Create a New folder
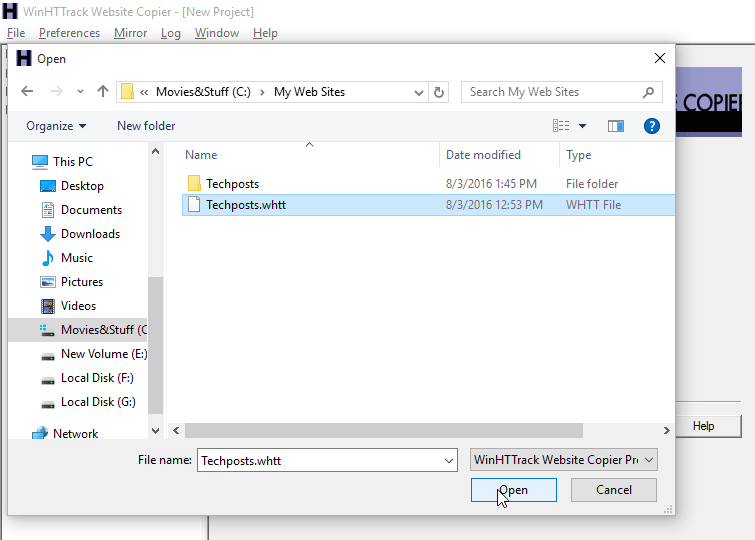This screenshot has width=755, height=540. pos(146,126)
